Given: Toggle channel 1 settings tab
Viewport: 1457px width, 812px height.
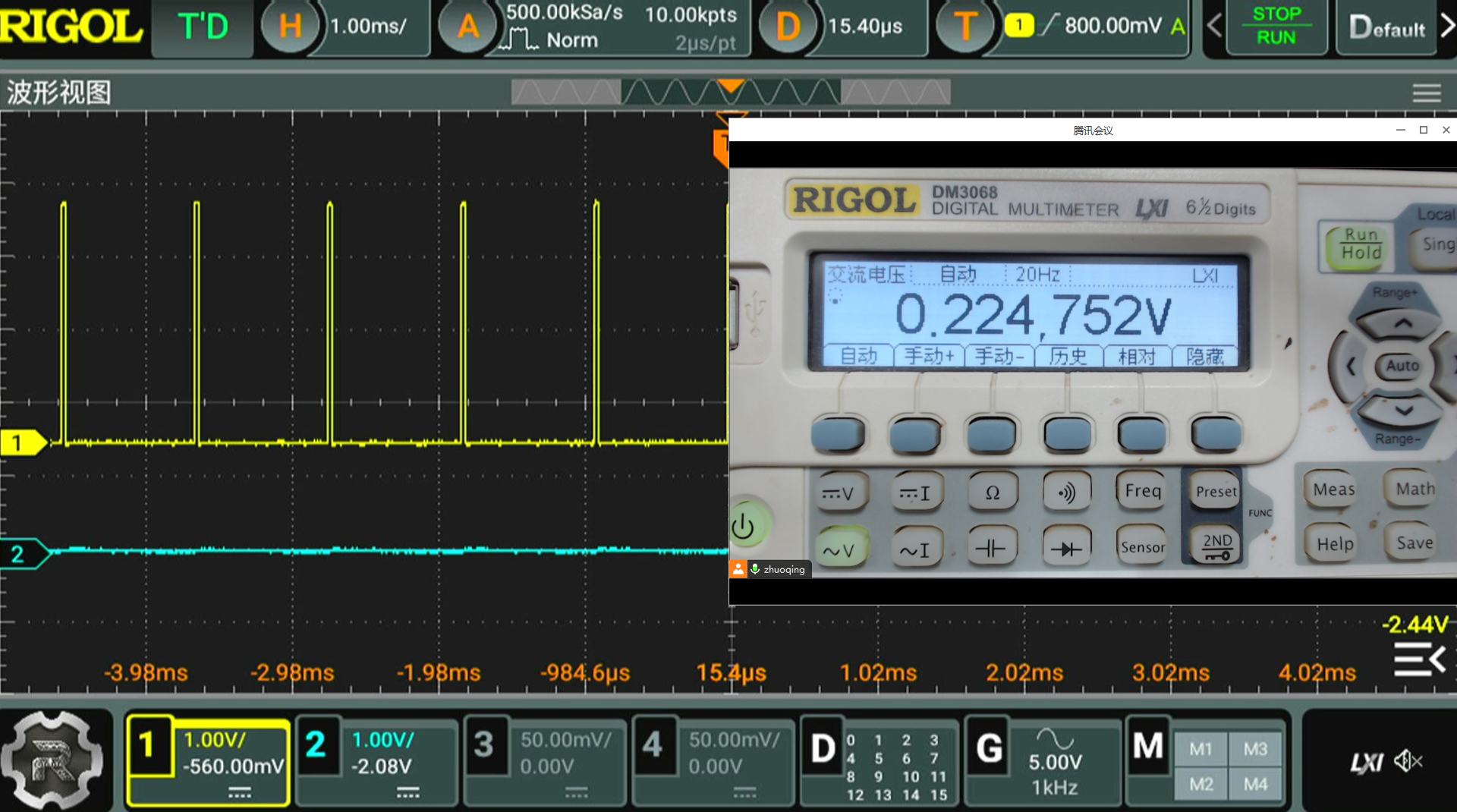Looking at the screenshot, I should [x=207, y=760].
